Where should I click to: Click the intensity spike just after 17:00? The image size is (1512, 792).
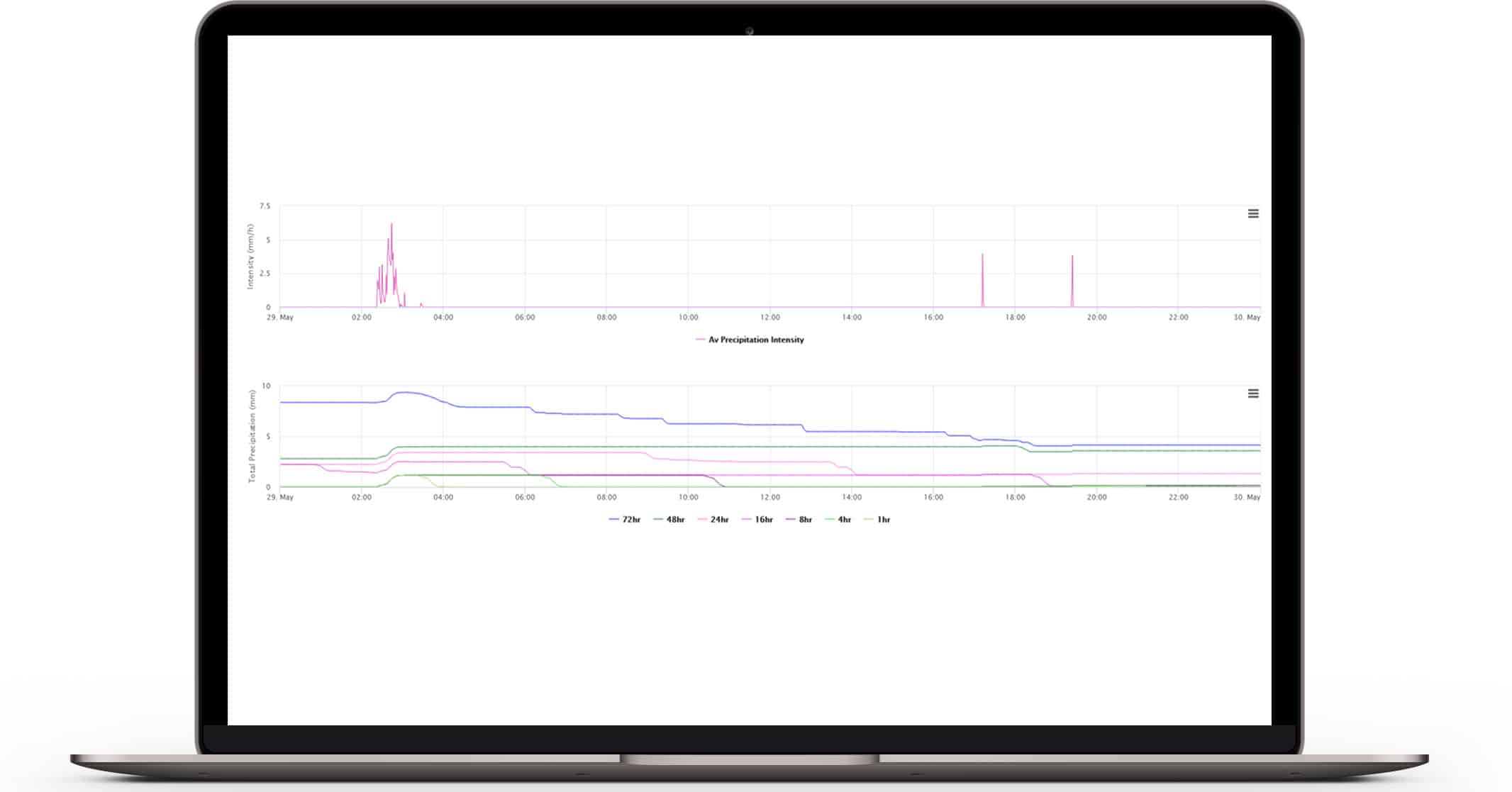point(982,255)
